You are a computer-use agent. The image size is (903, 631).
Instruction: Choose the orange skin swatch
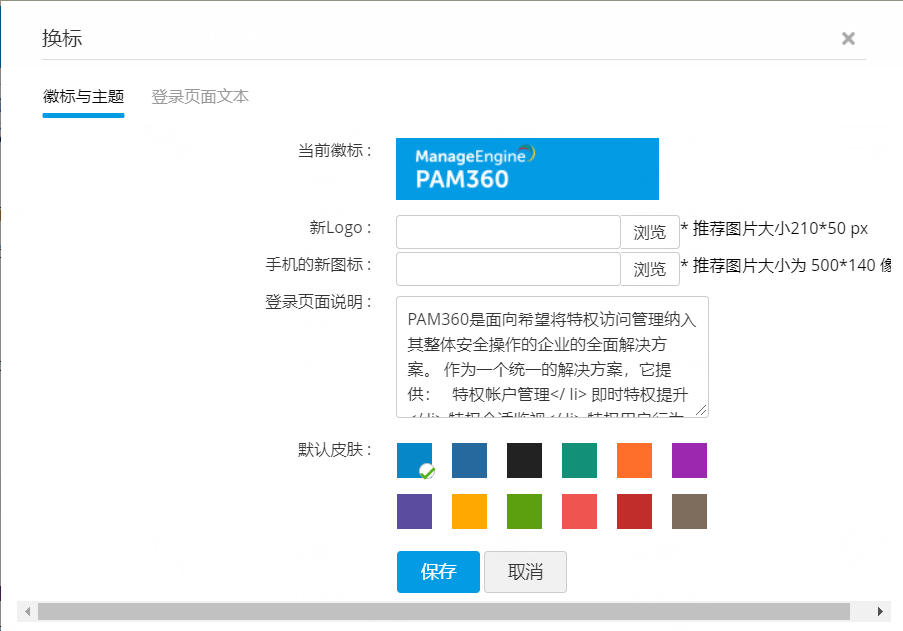pos(634,460)
